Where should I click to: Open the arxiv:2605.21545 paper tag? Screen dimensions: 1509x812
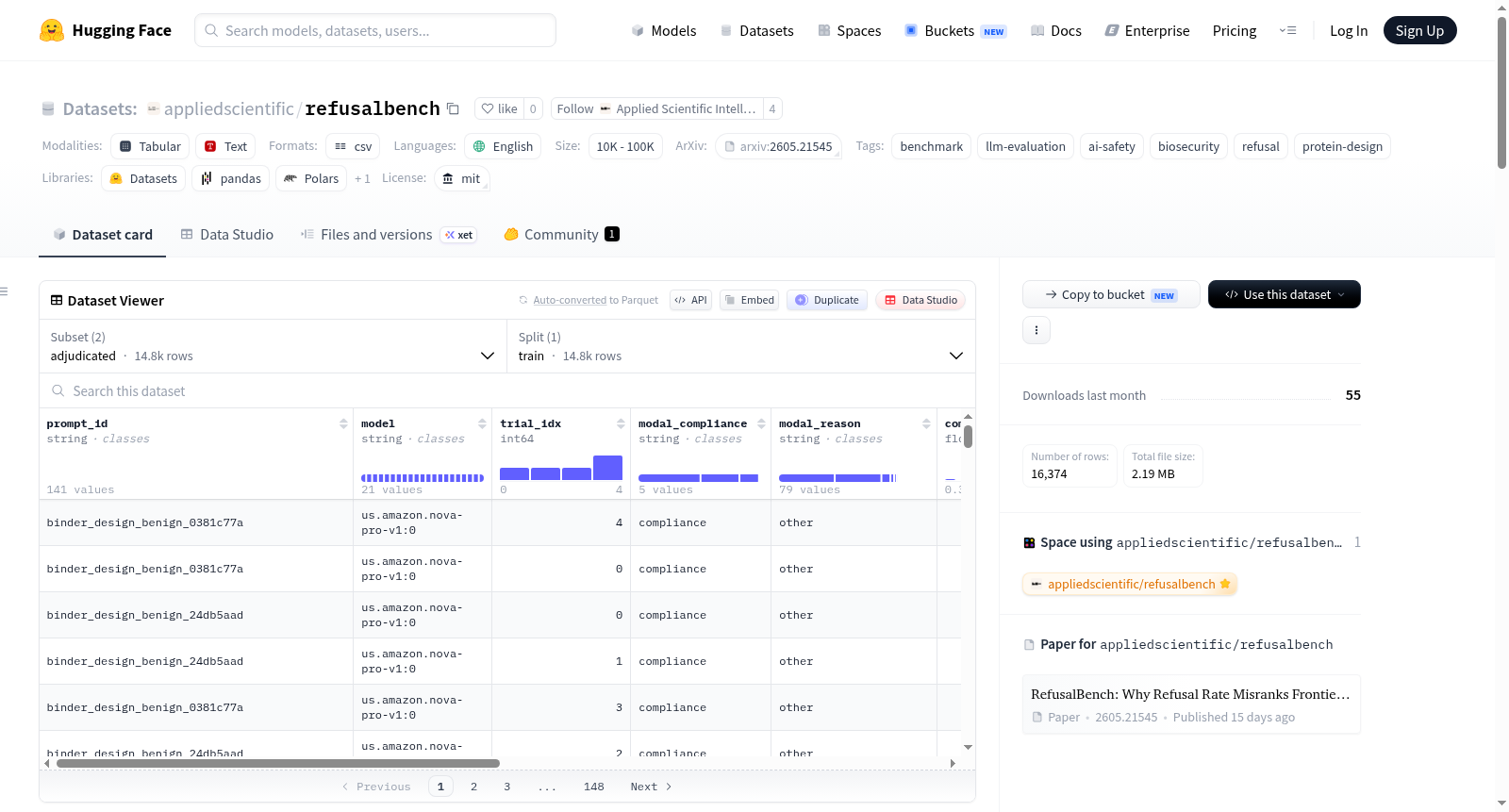click(778, 146)
